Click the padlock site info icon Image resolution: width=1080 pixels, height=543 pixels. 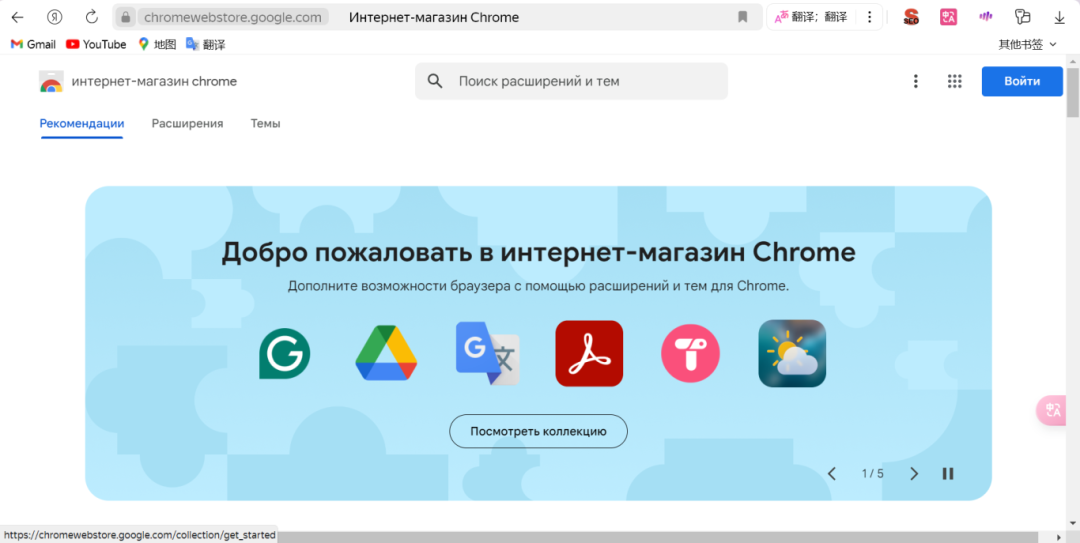(125, 17)
